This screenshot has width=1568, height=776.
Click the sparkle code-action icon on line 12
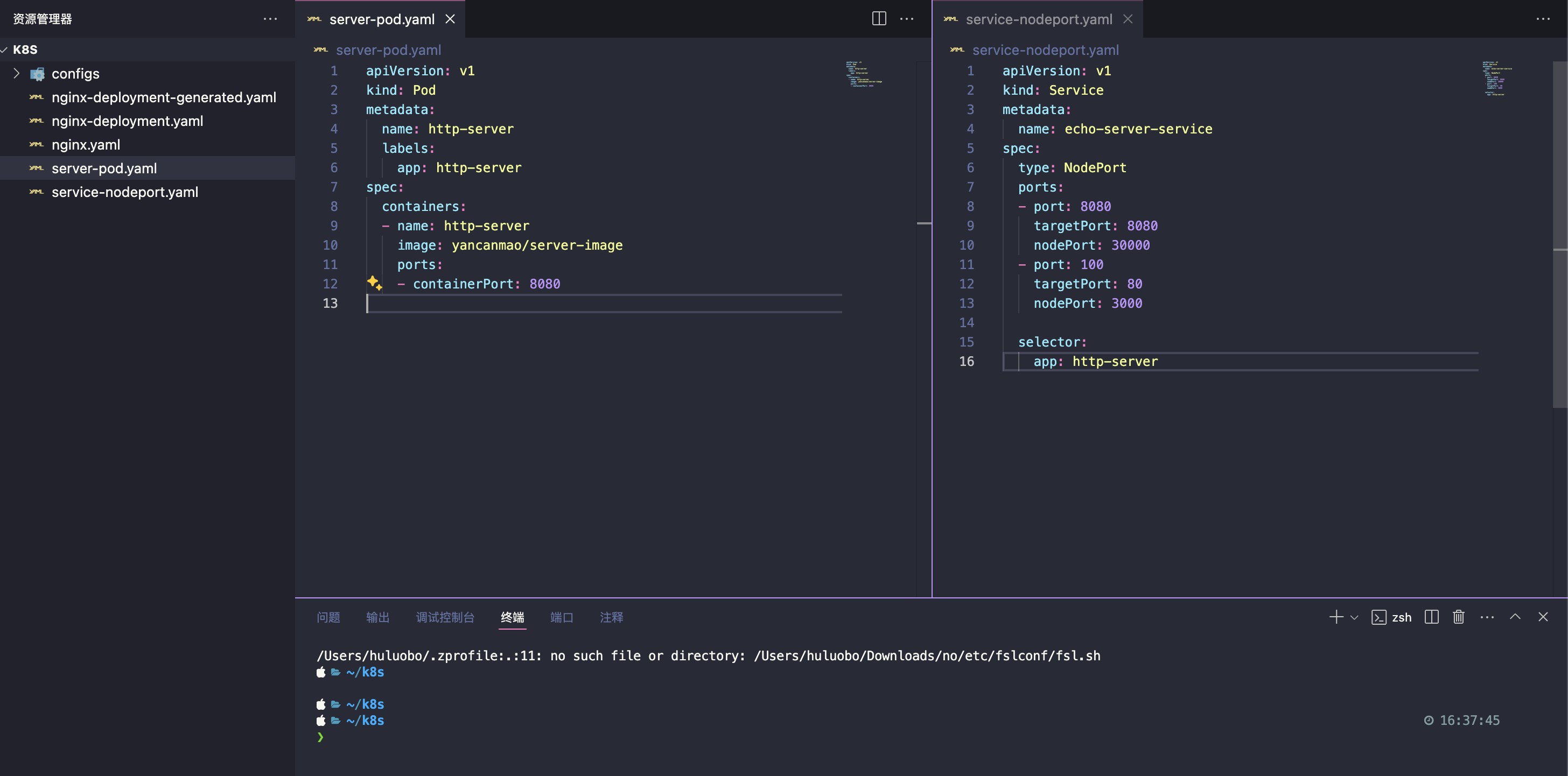[374, 283]
